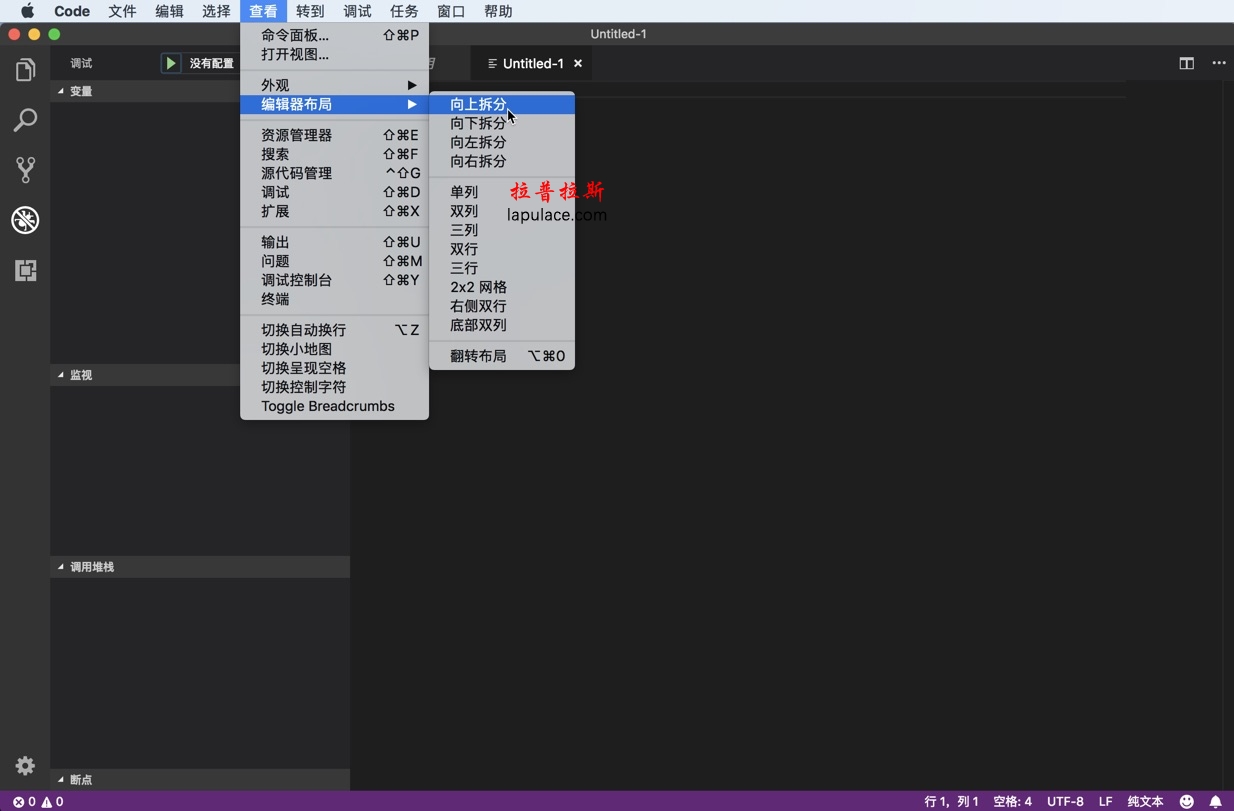1234x811 pixels.
Task: Choose 向右拆分 in the submenu
Action: 502,161
